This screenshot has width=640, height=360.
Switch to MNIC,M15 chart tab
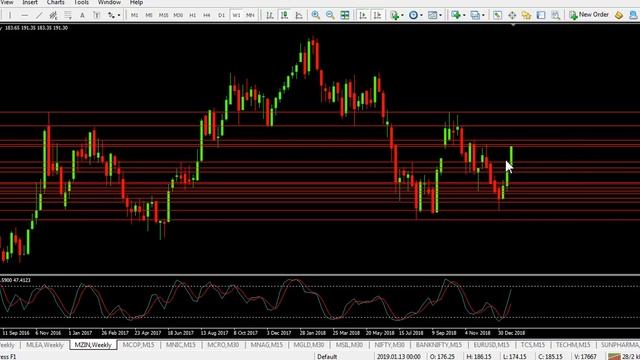tap(181, 345)
